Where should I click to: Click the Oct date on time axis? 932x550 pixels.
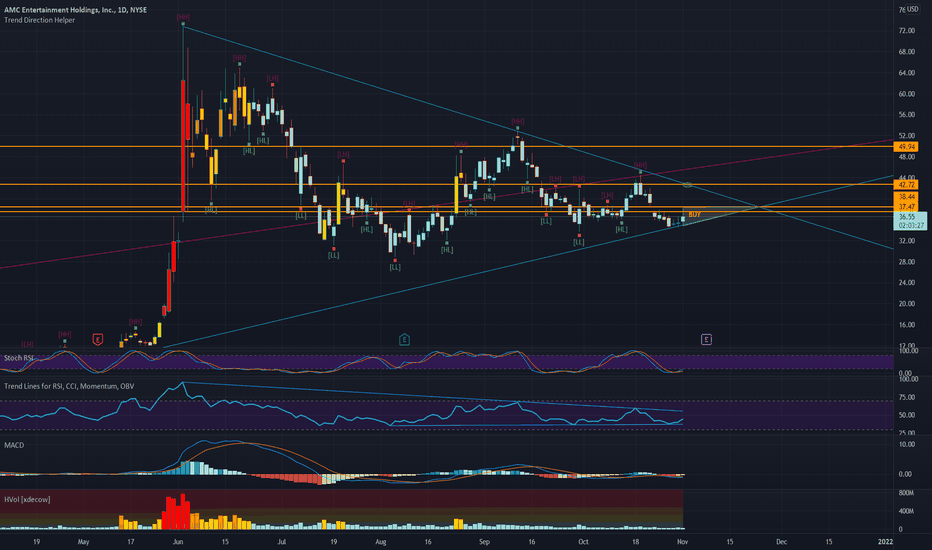pos(583,542)
